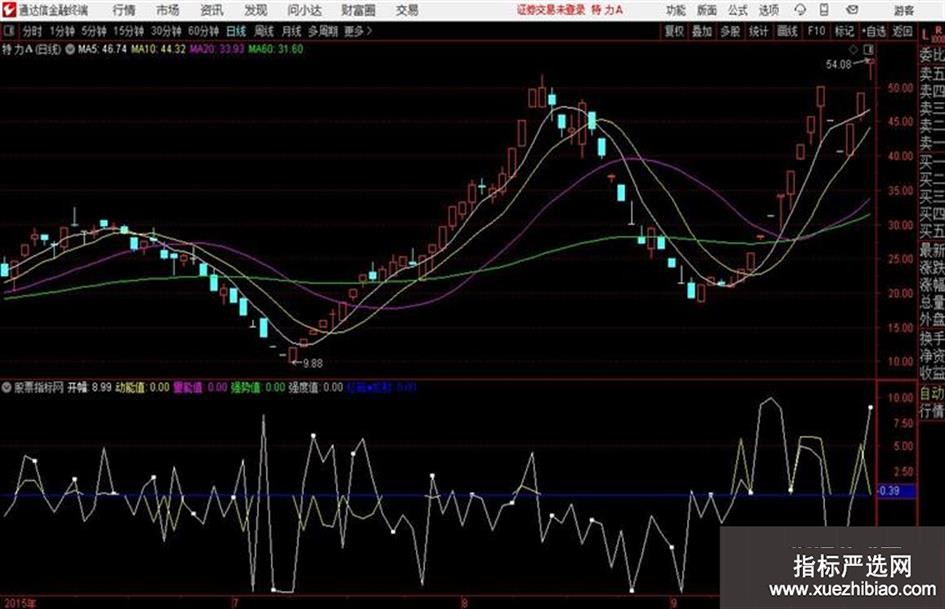Open the 选项 menu
Image resolution: width=945 pixels, height=609 pixels.
(x=768, y=10)
